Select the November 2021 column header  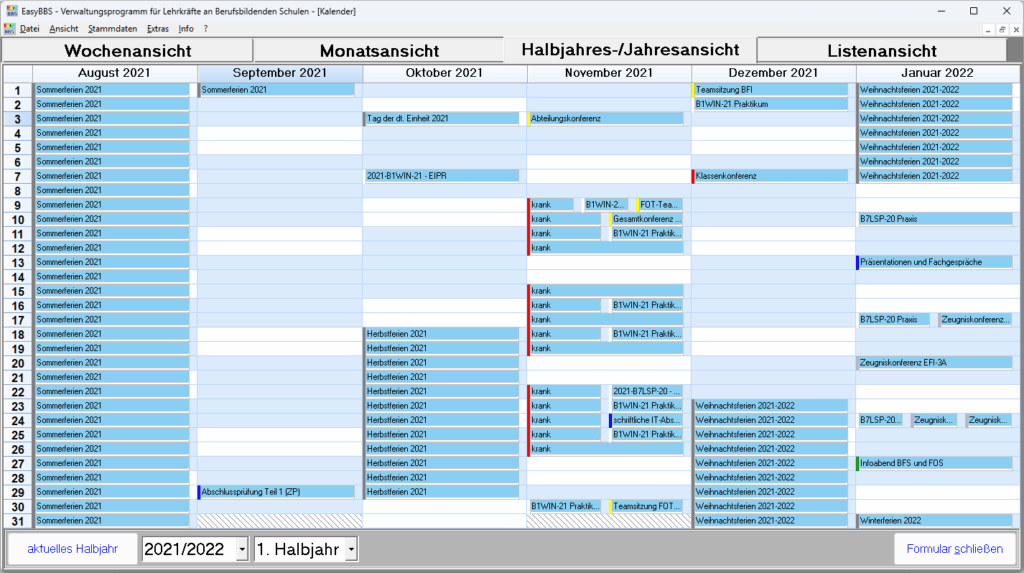(x=609, y=73)
